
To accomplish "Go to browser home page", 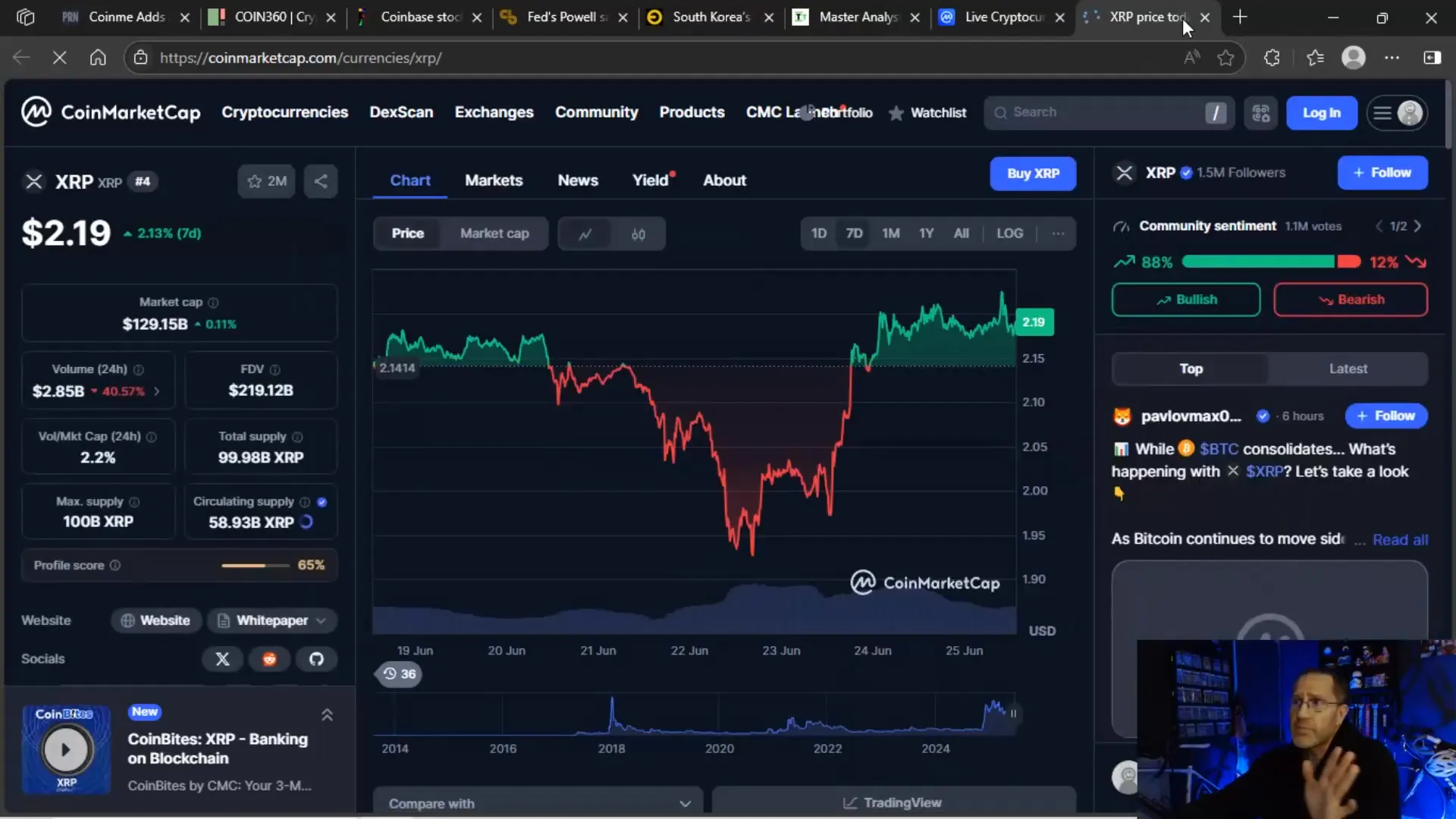I will 98,58.
